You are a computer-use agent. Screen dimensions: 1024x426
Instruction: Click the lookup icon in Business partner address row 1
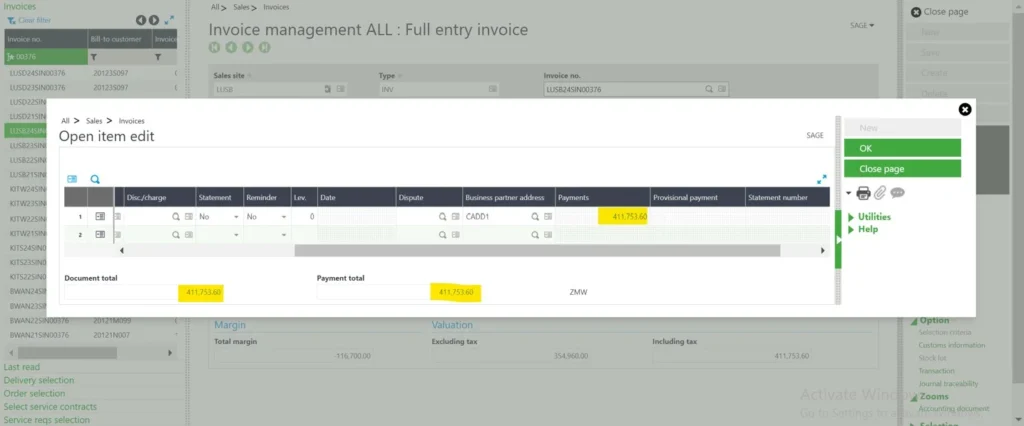pyautogui.click(x=534, y=216)
